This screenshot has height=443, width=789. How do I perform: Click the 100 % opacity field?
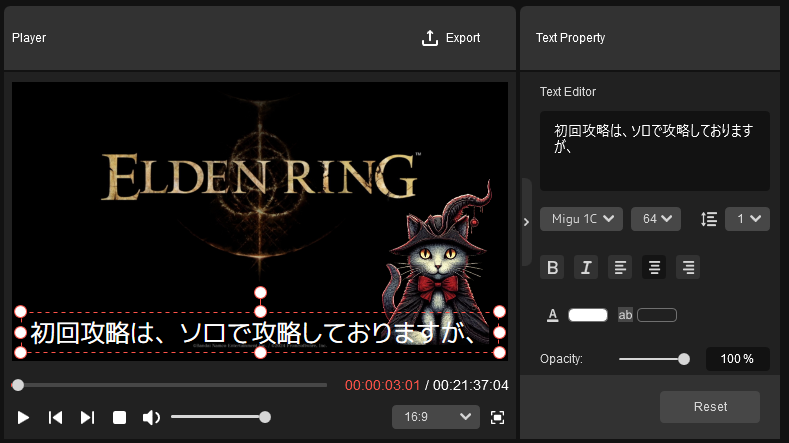pyautogui.click(x=738, y=359)
